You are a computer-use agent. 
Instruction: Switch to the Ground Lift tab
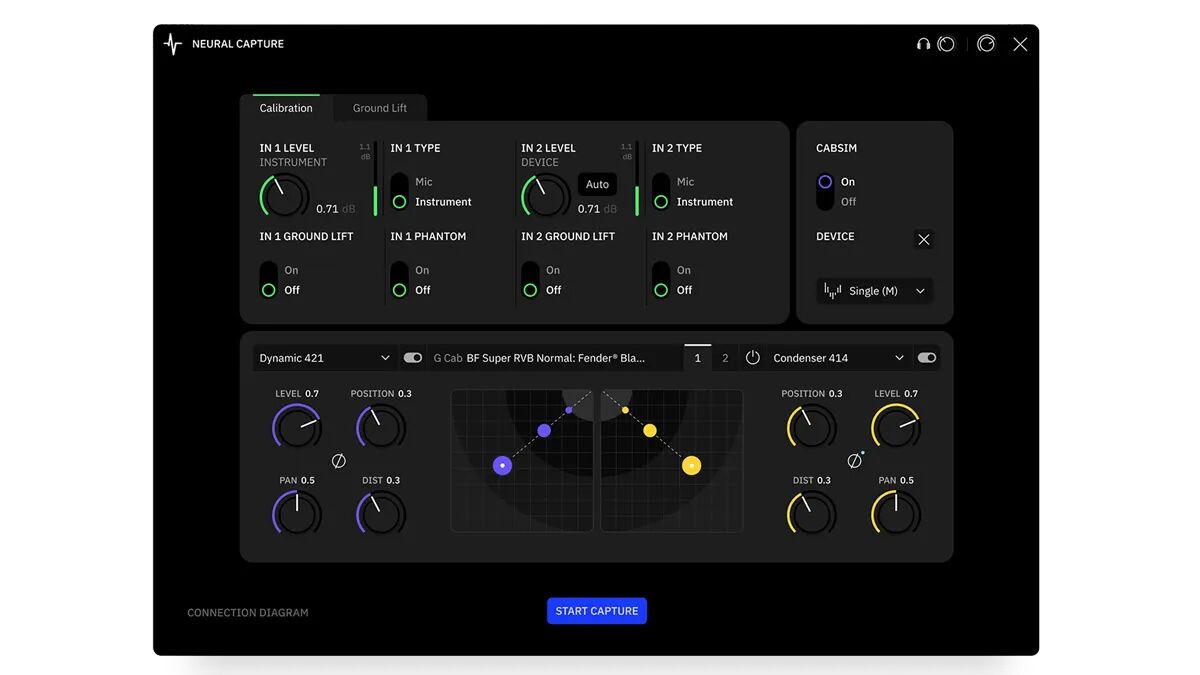pyautogui.click(x=380, y=108)
